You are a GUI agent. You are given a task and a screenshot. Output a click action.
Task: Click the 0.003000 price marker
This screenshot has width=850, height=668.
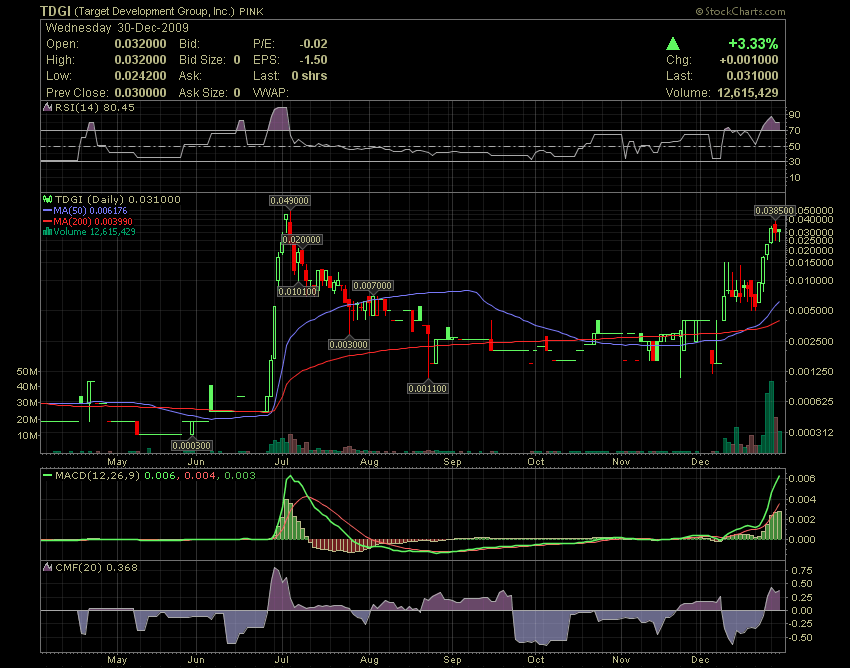pyautogui.click(x=349, y=344)
